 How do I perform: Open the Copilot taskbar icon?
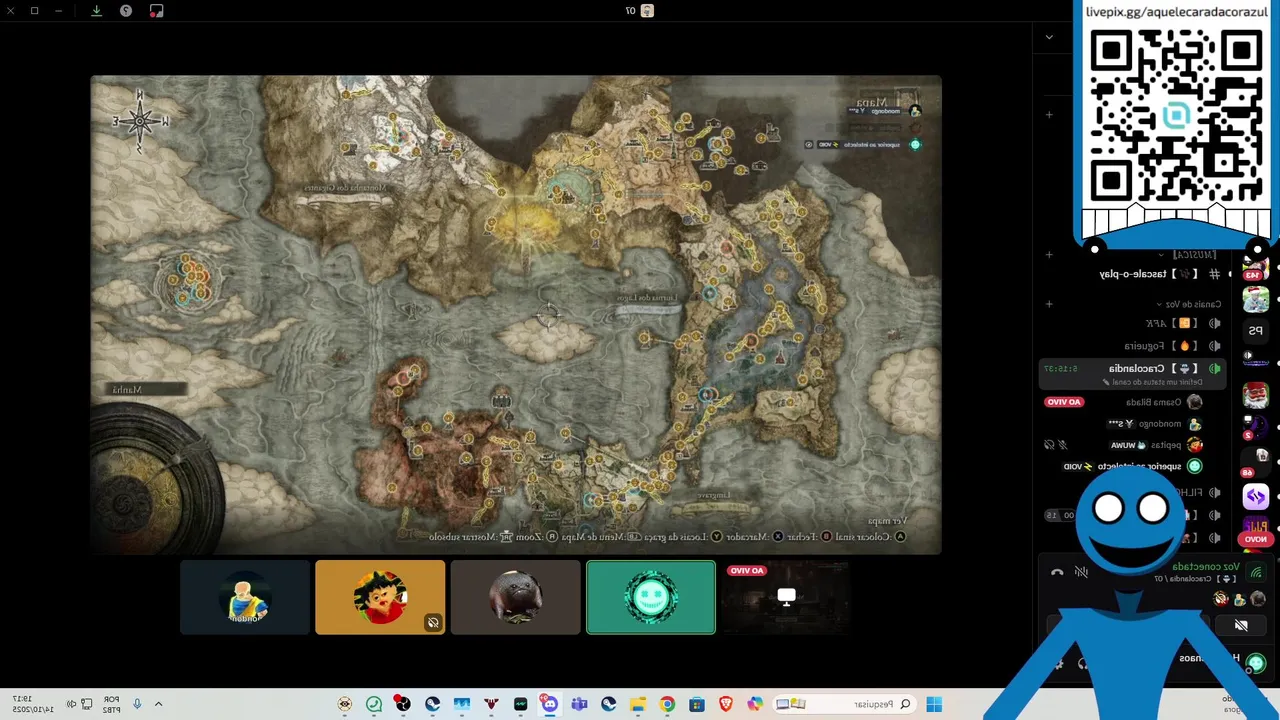[x=755, y=704]
